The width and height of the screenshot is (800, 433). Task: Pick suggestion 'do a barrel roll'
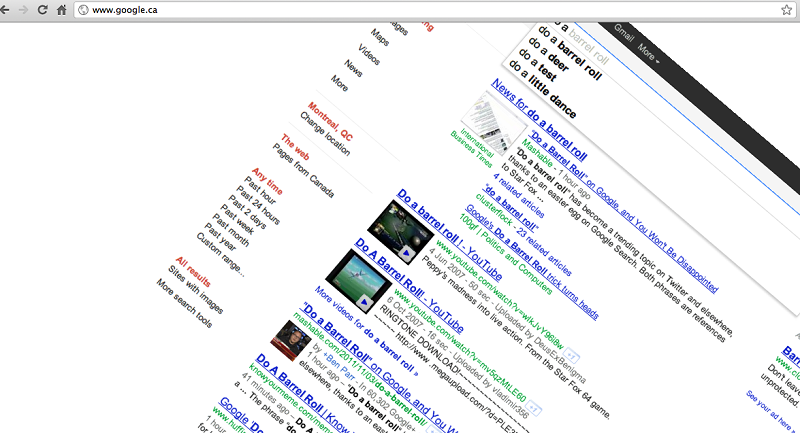pos(570,54)
